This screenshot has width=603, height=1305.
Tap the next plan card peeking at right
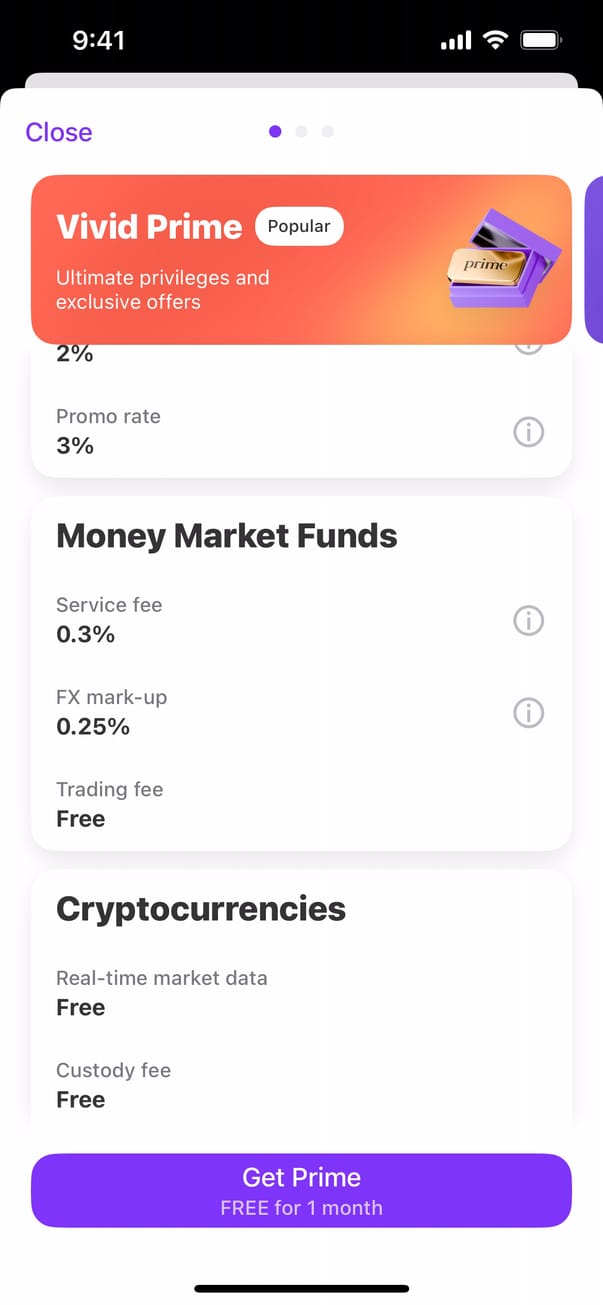click(594, 260)
